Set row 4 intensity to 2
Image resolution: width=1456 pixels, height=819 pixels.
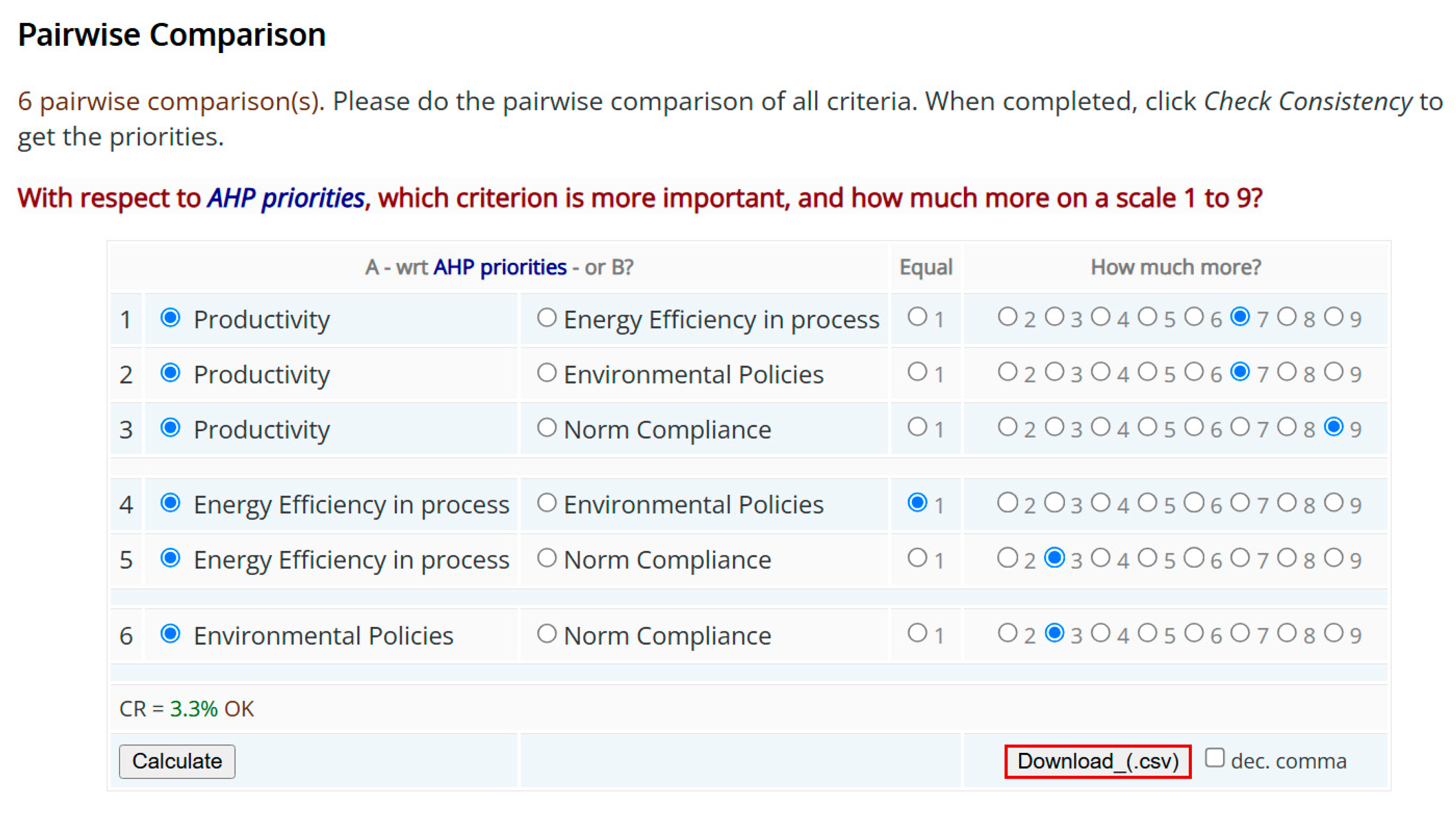tap(1007, 503)
